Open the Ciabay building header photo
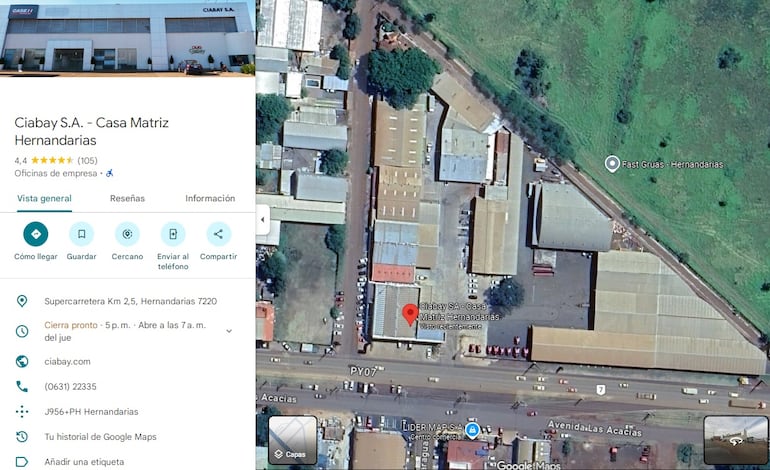The height and width of the screenshot is (470, 770). coord(128,38)
